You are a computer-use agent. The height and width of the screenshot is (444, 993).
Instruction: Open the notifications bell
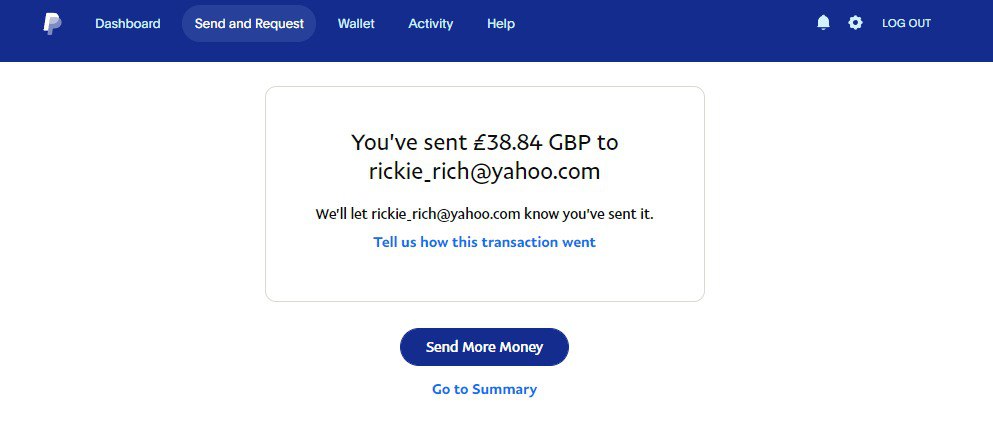point(823,22)
